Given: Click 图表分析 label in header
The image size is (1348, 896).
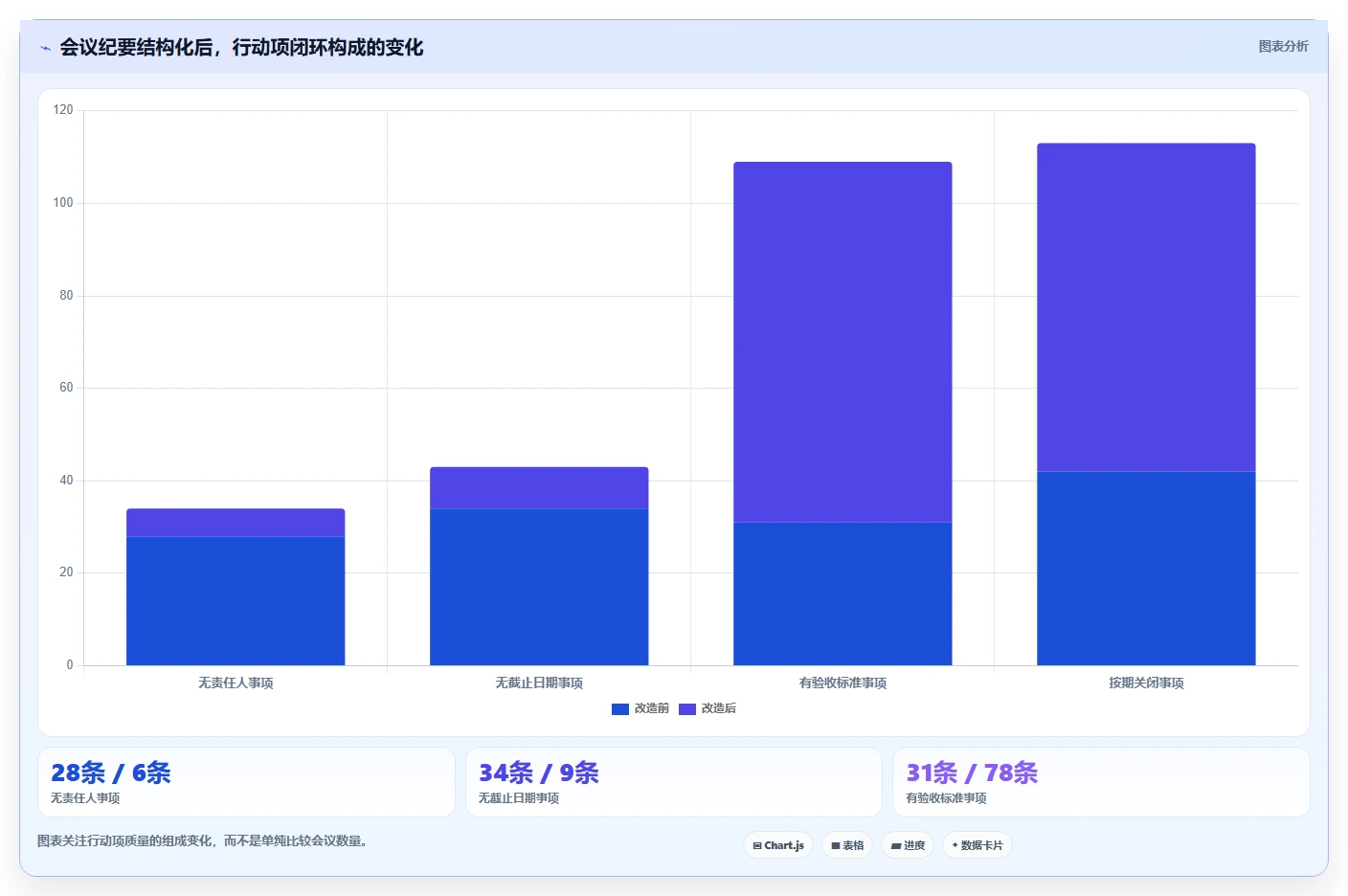Looking at the screenshot, I should point(1283,46).
